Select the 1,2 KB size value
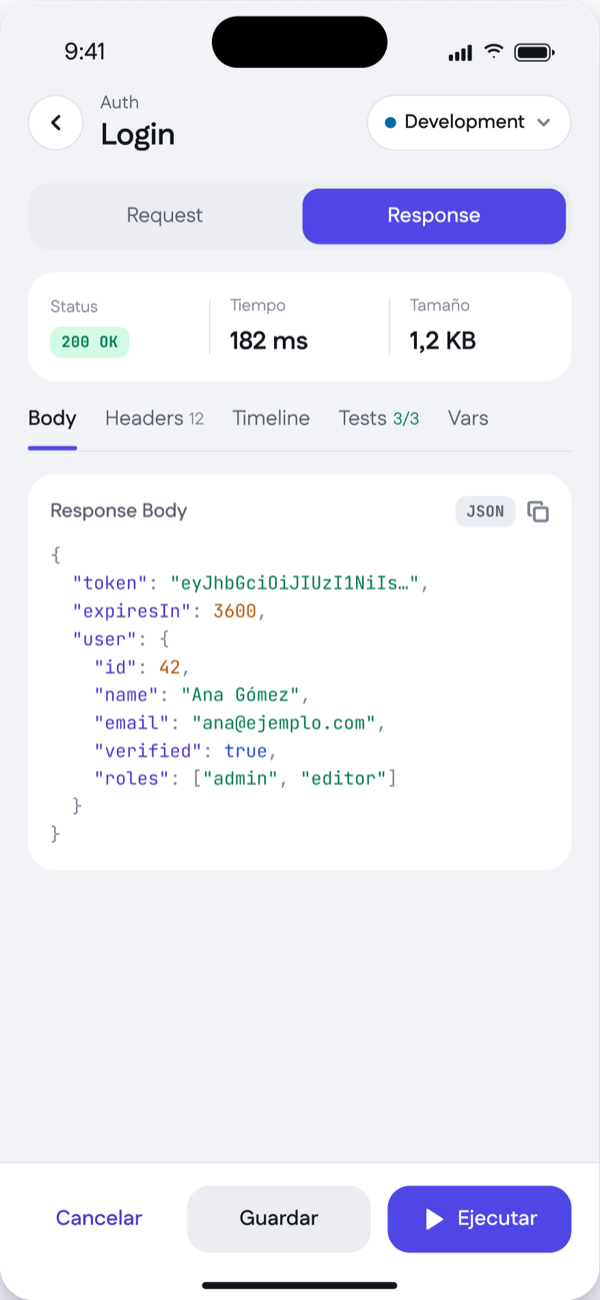600x1300 pixels. (x=443, y=341)
